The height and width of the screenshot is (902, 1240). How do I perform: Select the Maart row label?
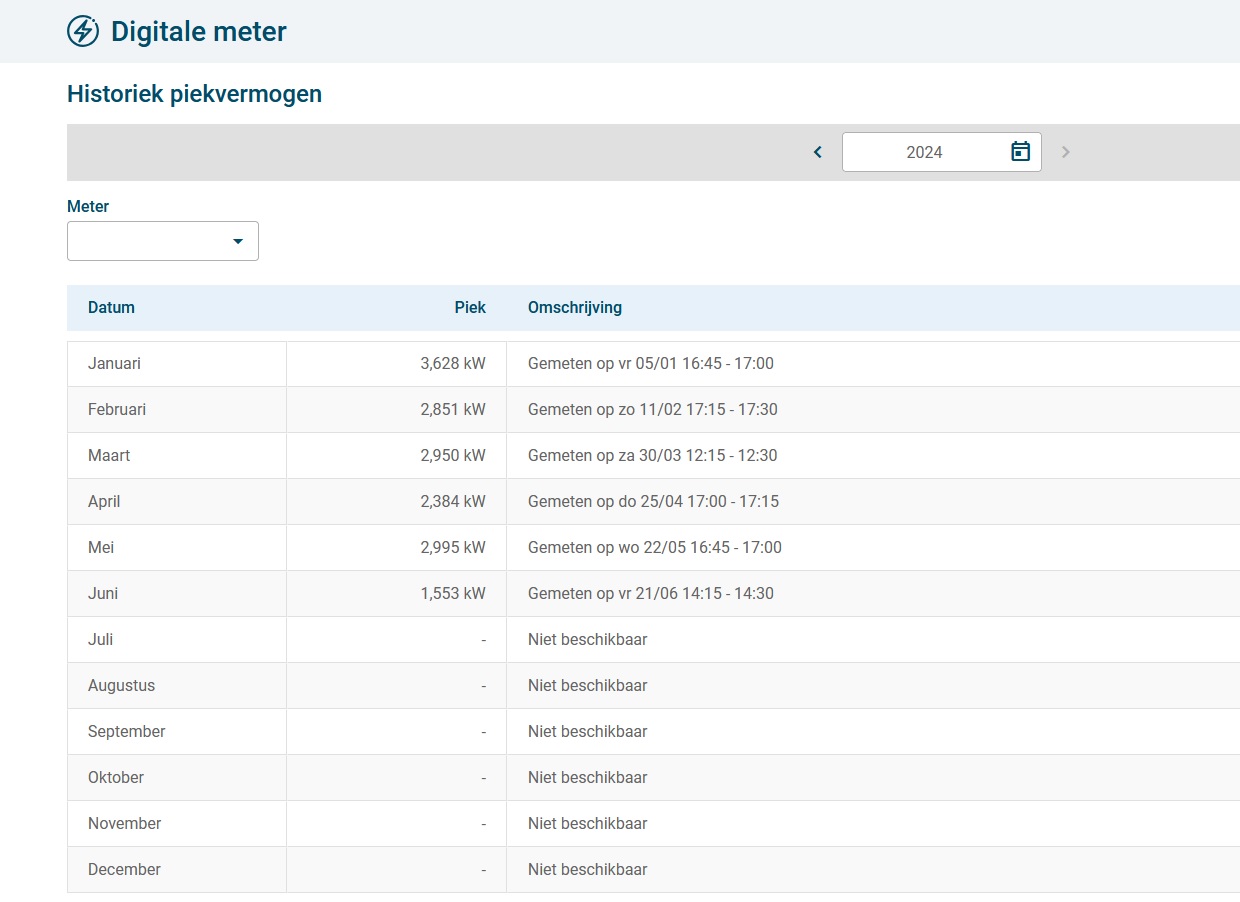109,456
